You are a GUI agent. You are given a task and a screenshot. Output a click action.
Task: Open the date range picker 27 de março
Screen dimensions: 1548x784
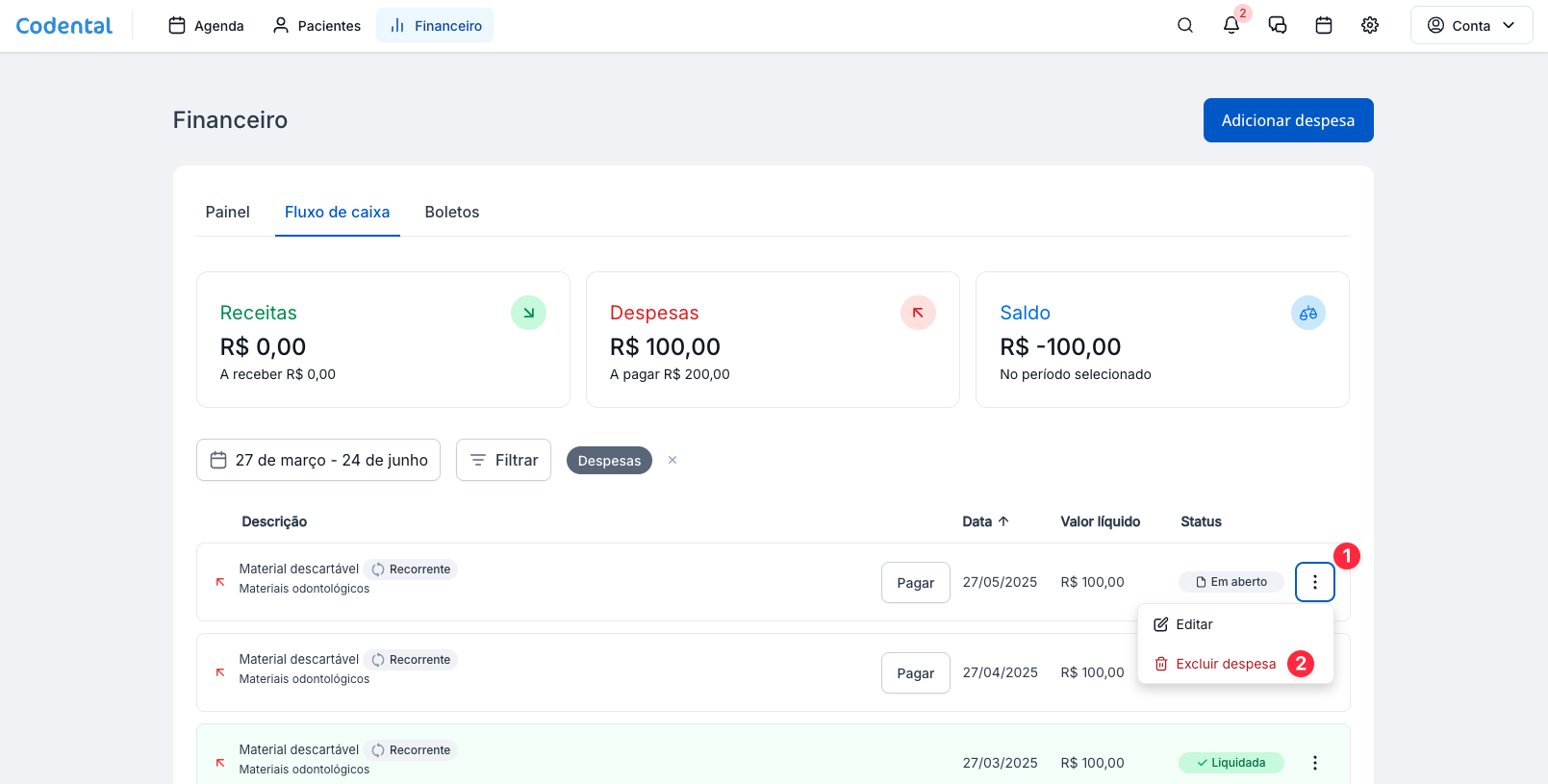pyautogui.click(x=318, y=460)
